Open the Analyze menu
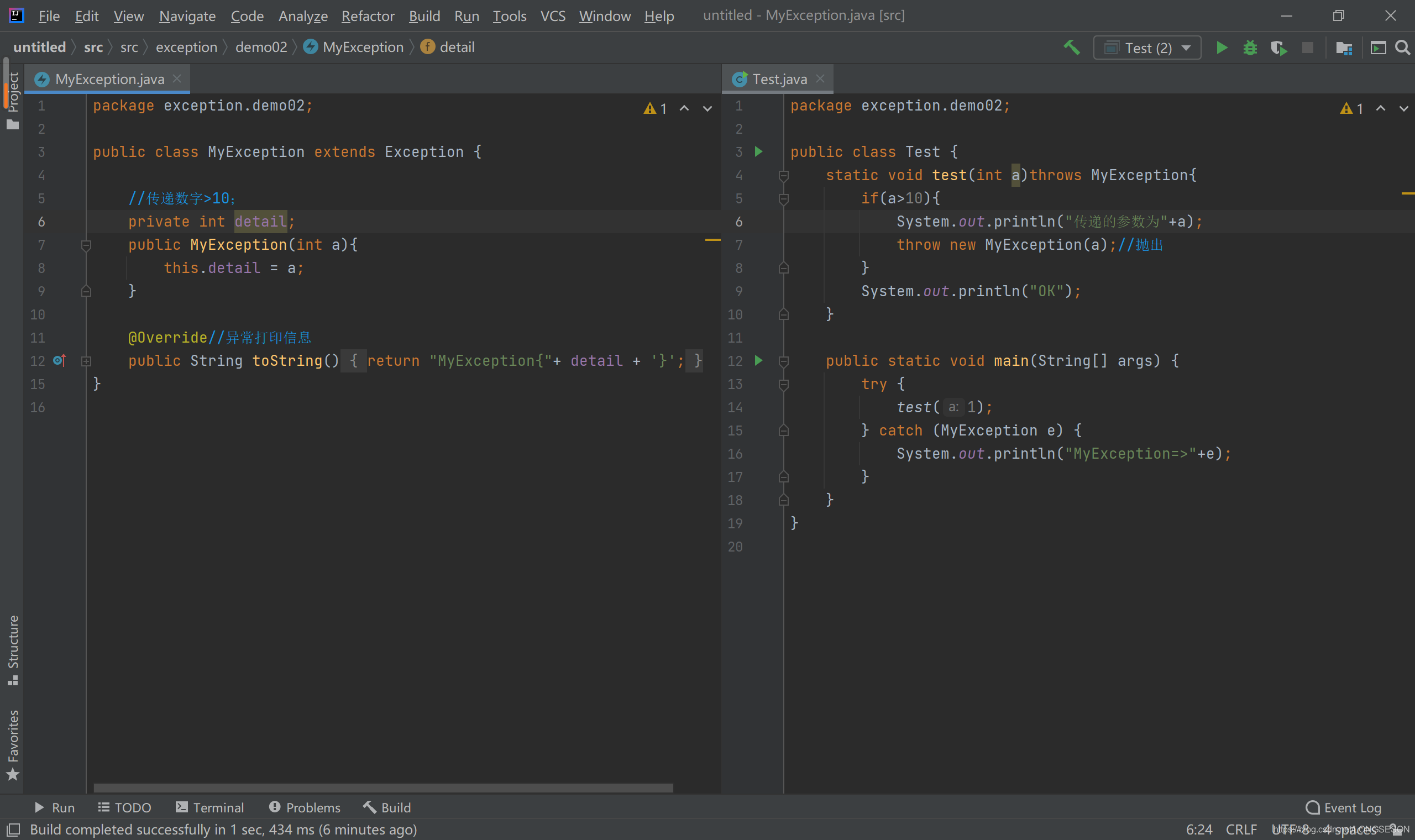1415x840 pixels. 303,16
